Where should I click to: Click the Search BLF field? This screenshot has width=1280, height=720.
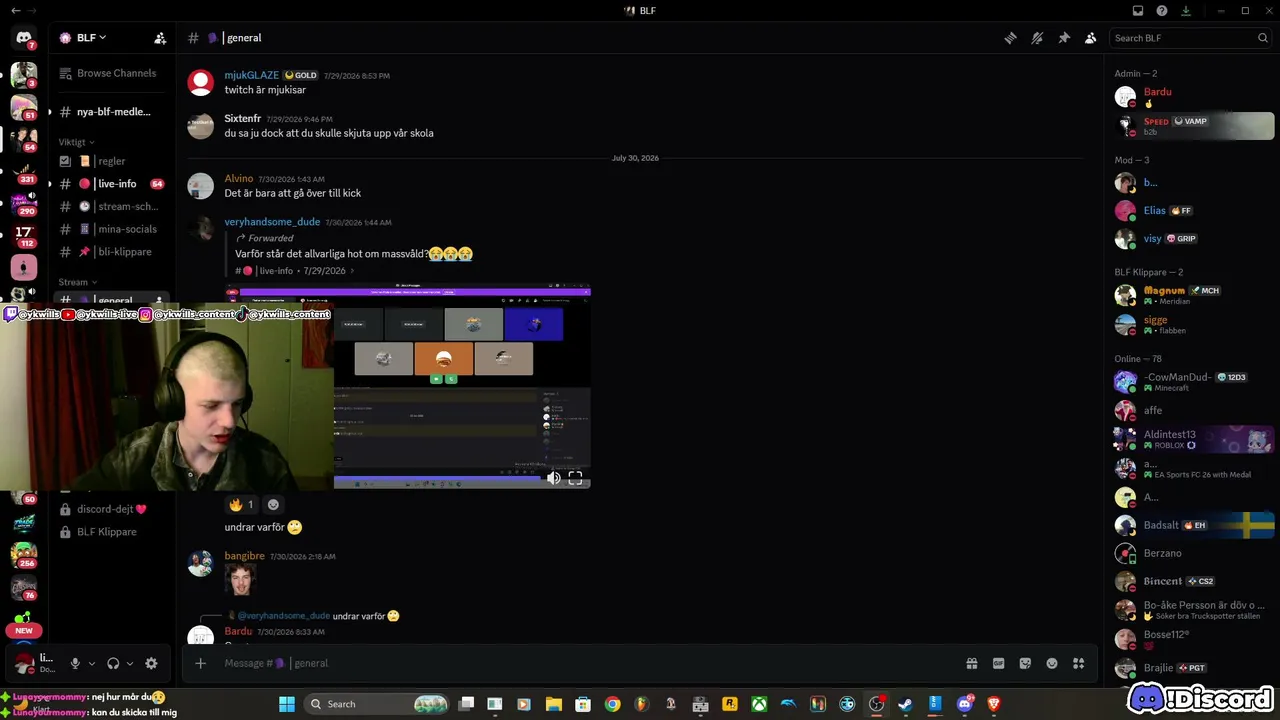coord(1191,38)
